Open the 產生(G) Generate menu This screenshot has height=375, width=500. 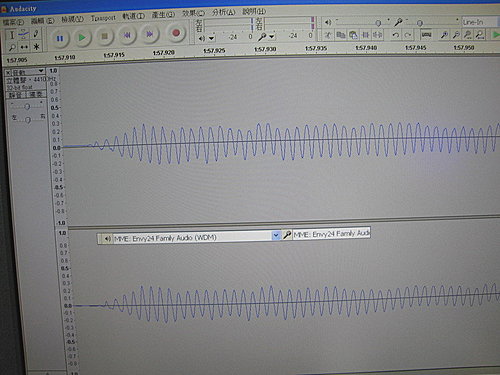click(163, 15)
